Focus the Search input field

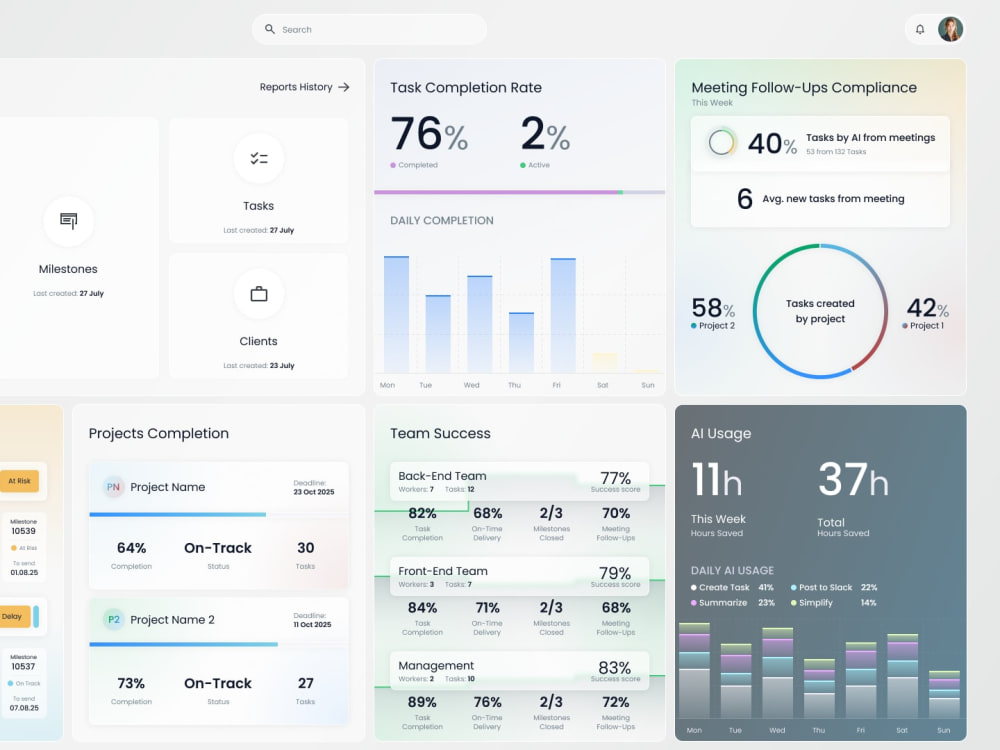pos(369,29)
